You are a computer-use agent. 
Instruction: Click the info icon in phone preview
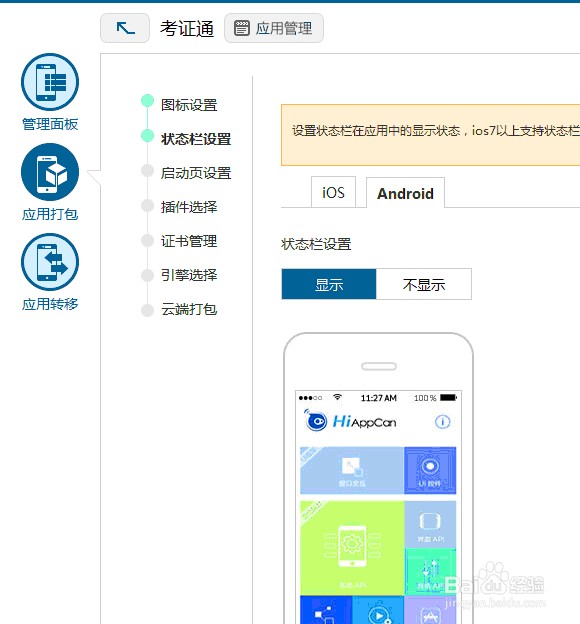coord(442,421)
